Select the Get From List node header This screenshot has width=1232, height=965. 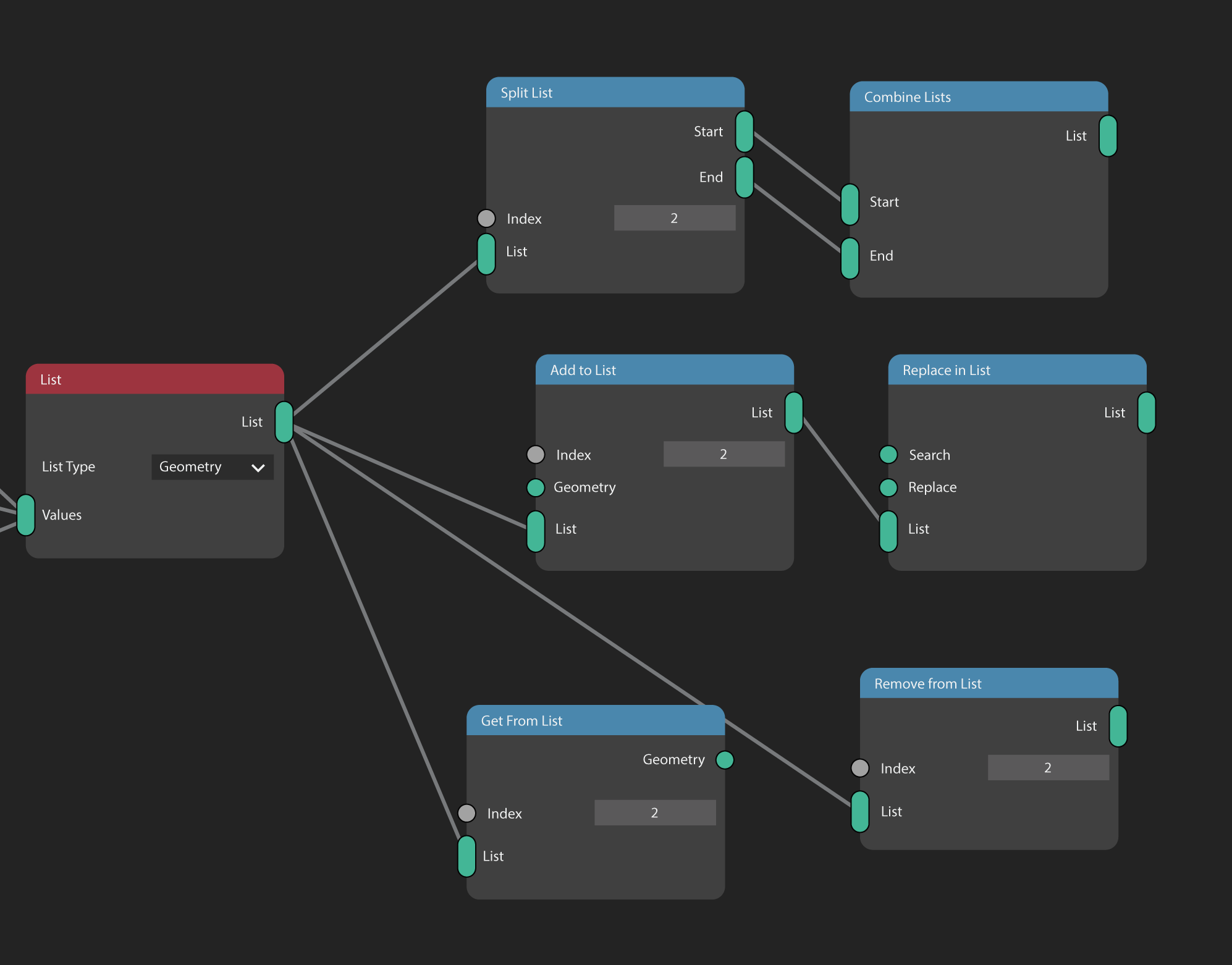click(596, 720)
